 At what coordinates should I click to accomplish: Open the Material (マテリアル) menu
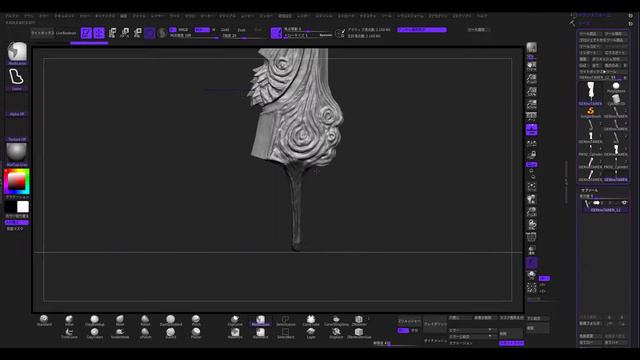[x=227, y=16]
